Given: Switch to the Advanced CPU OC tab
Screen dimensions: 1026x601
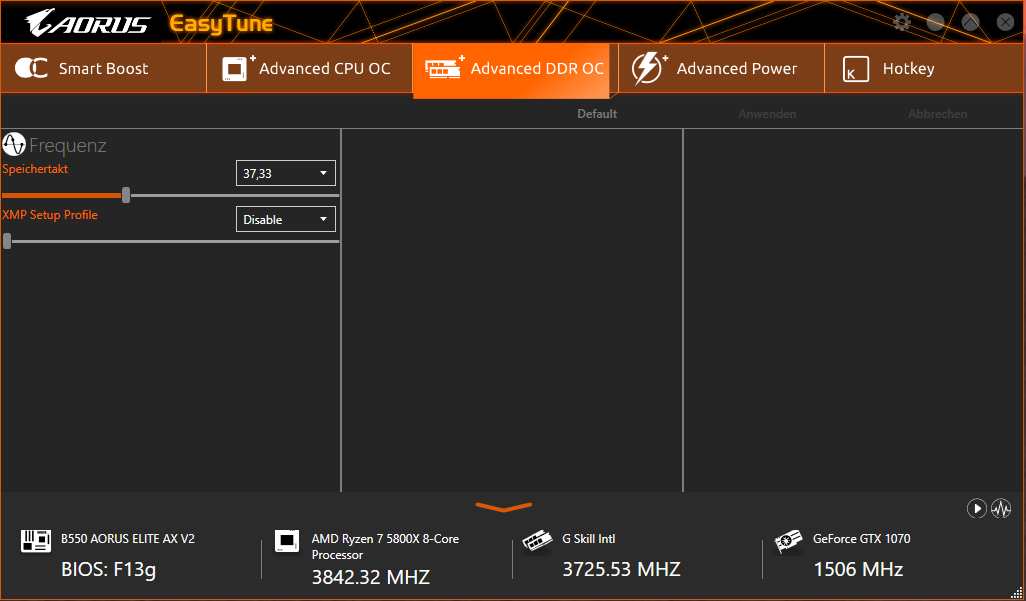Looking at the screenshot, I should click(310, 68).
